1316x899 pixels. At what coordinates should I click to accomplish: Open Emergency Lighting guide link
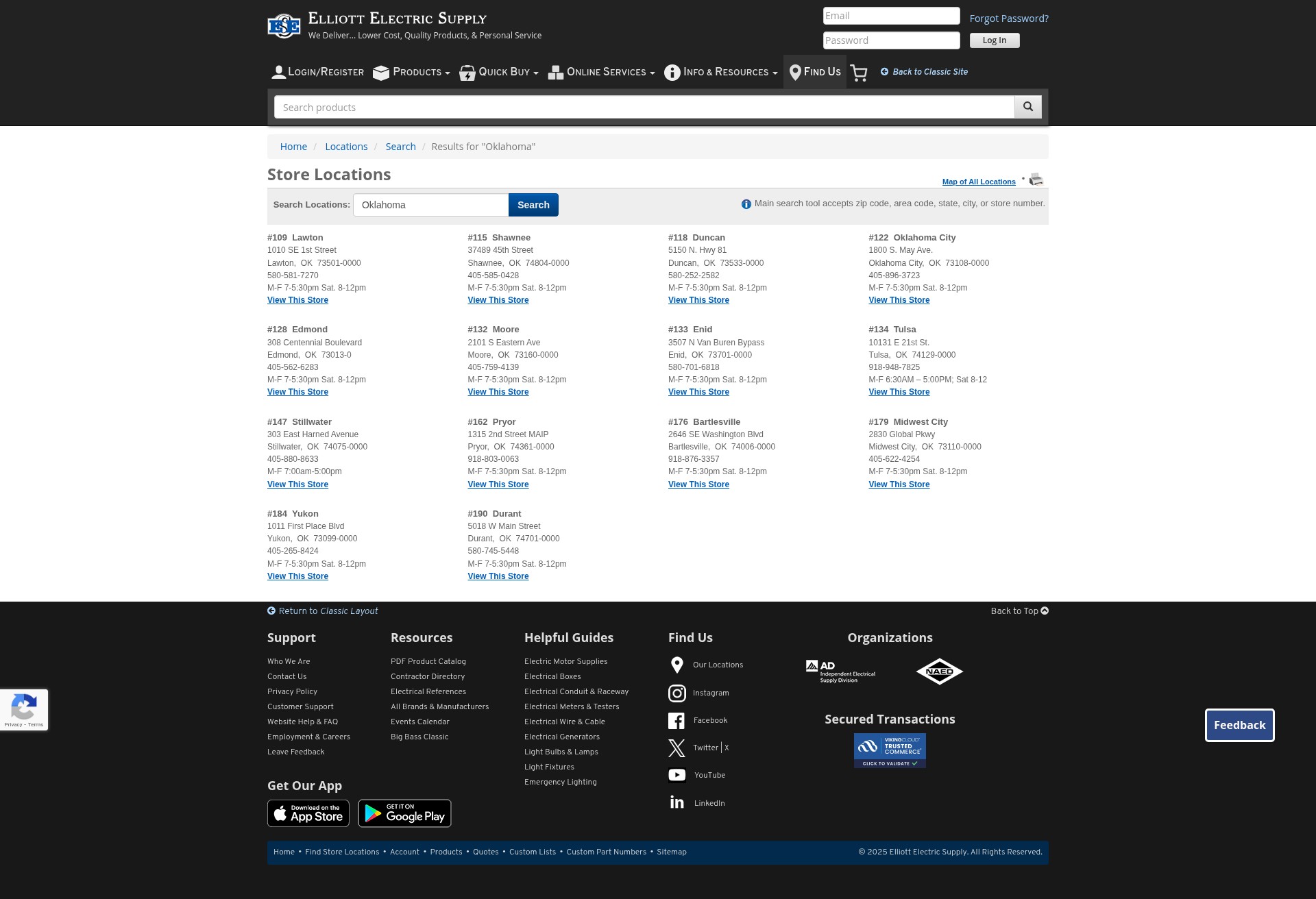[x=560, y=782]
